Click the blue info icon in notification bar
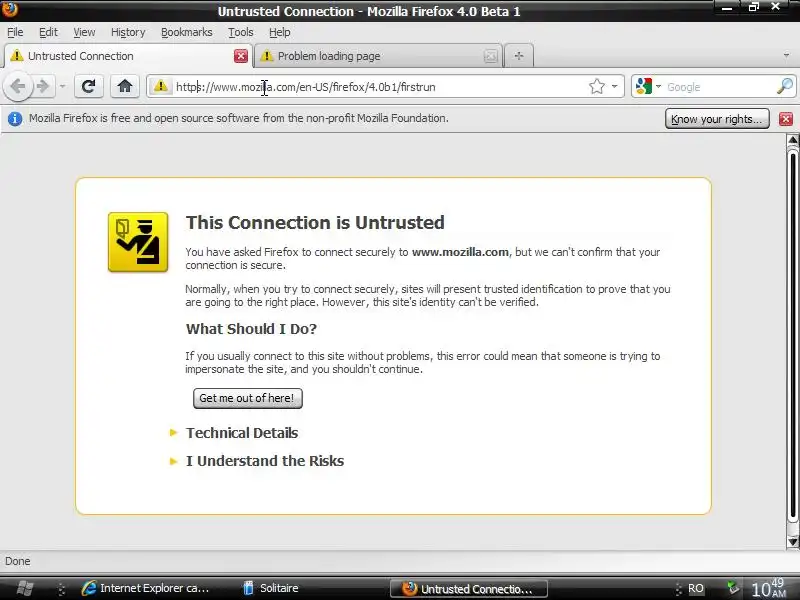This screenshot has height=600, width=800. [x=15, y=119]
